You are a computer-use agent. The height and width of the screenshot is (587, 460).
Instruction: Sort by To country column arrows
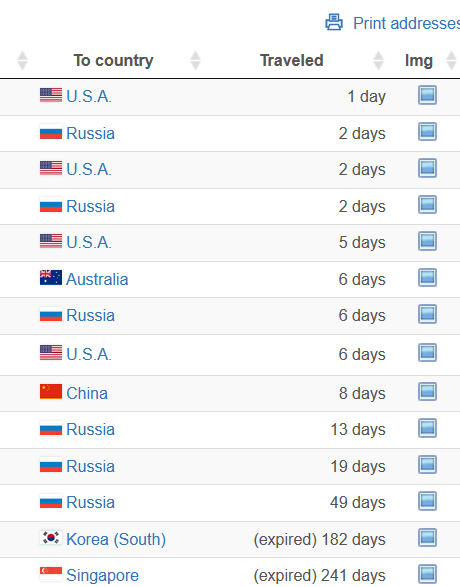coord(195,60)
